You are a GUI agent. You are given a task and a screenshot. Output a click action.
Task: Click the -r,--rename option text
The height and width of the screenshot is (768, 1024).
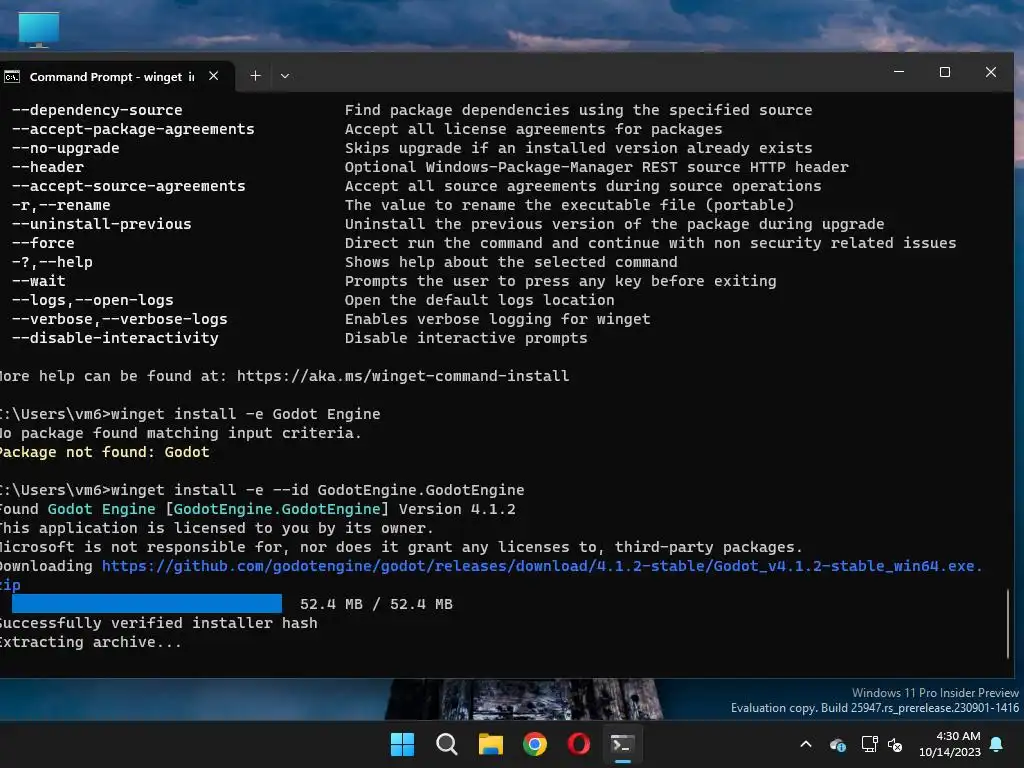[x=61, y=205]
